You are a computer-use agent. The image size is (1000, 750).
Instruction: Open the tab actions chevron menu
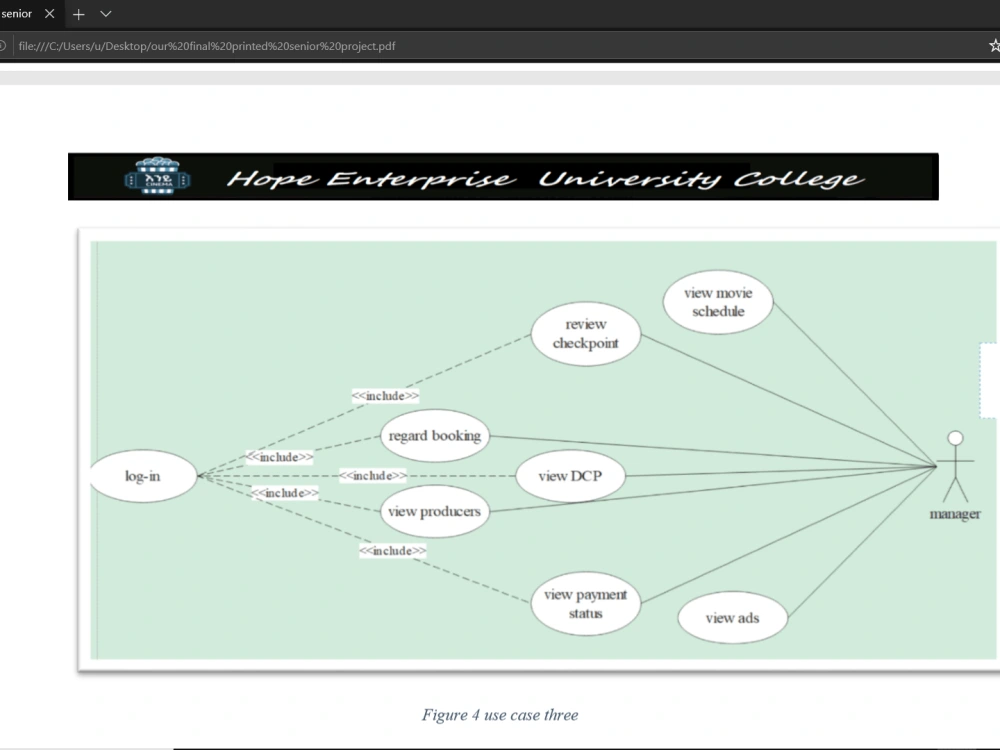106,14
